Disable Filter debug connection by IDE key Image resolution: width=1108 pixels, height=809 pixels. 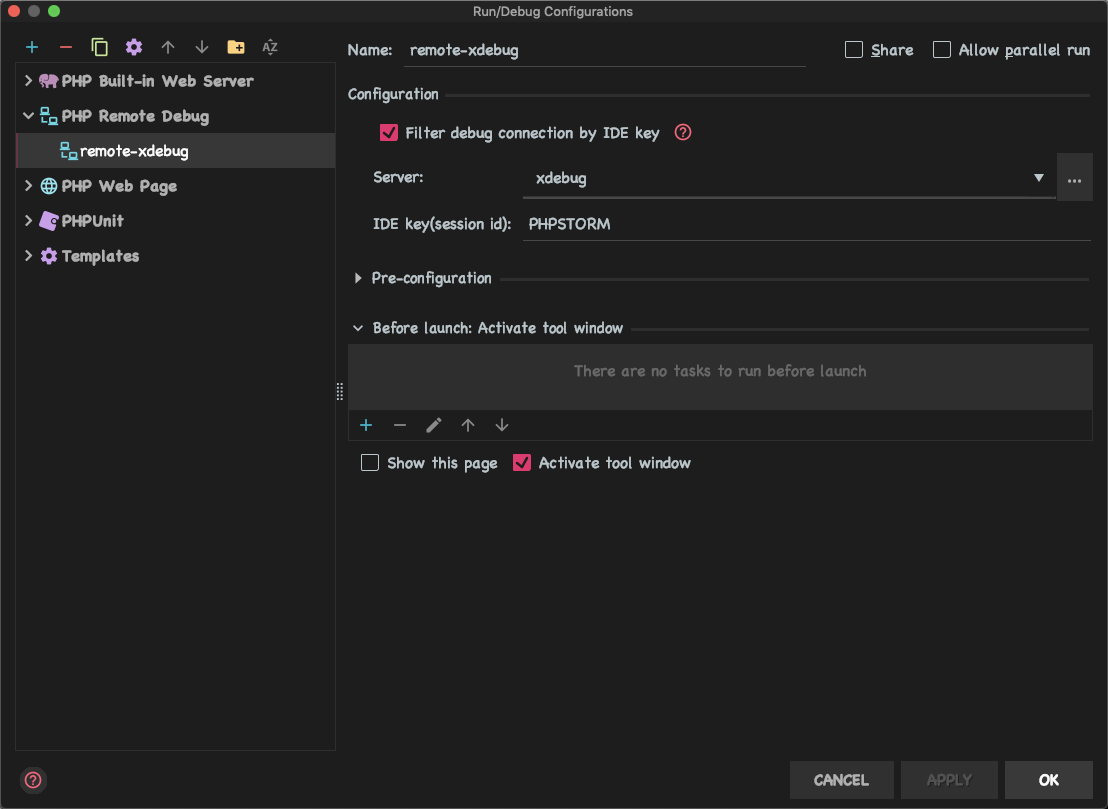389,132
